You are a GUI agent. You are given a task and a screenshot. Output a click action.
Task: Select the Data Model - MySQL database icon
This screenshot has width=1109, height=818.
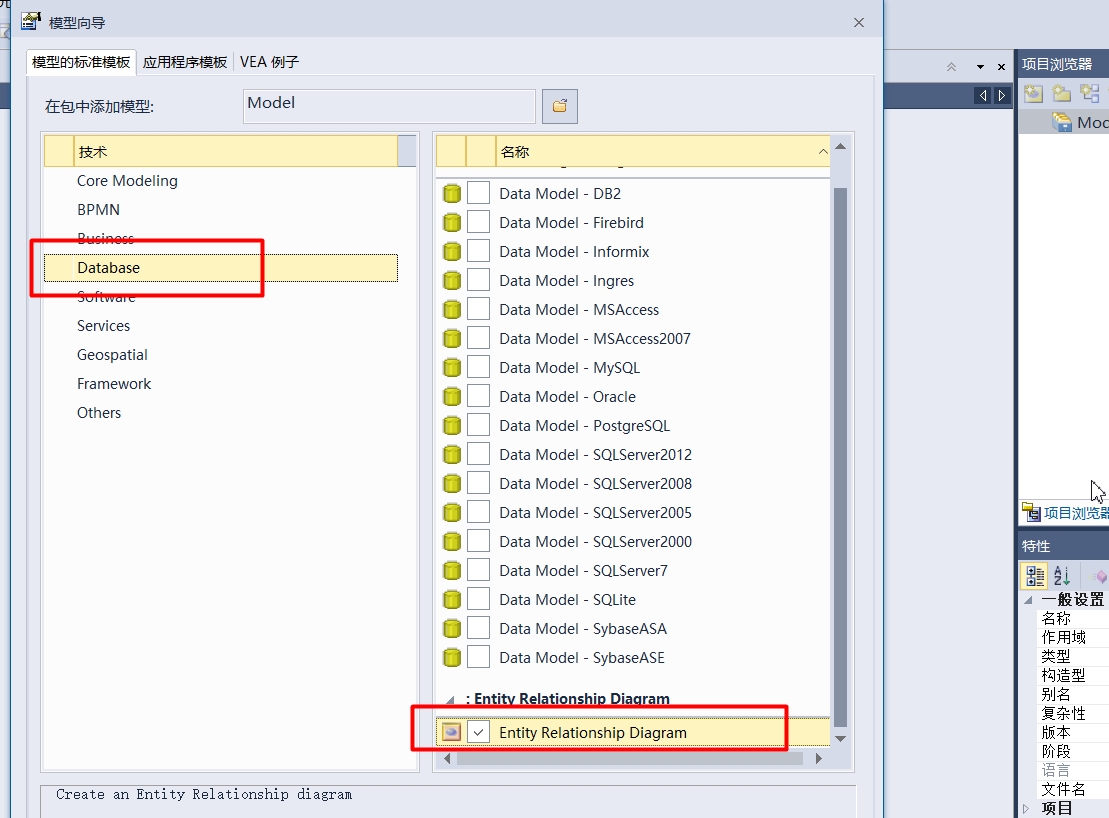452,367
